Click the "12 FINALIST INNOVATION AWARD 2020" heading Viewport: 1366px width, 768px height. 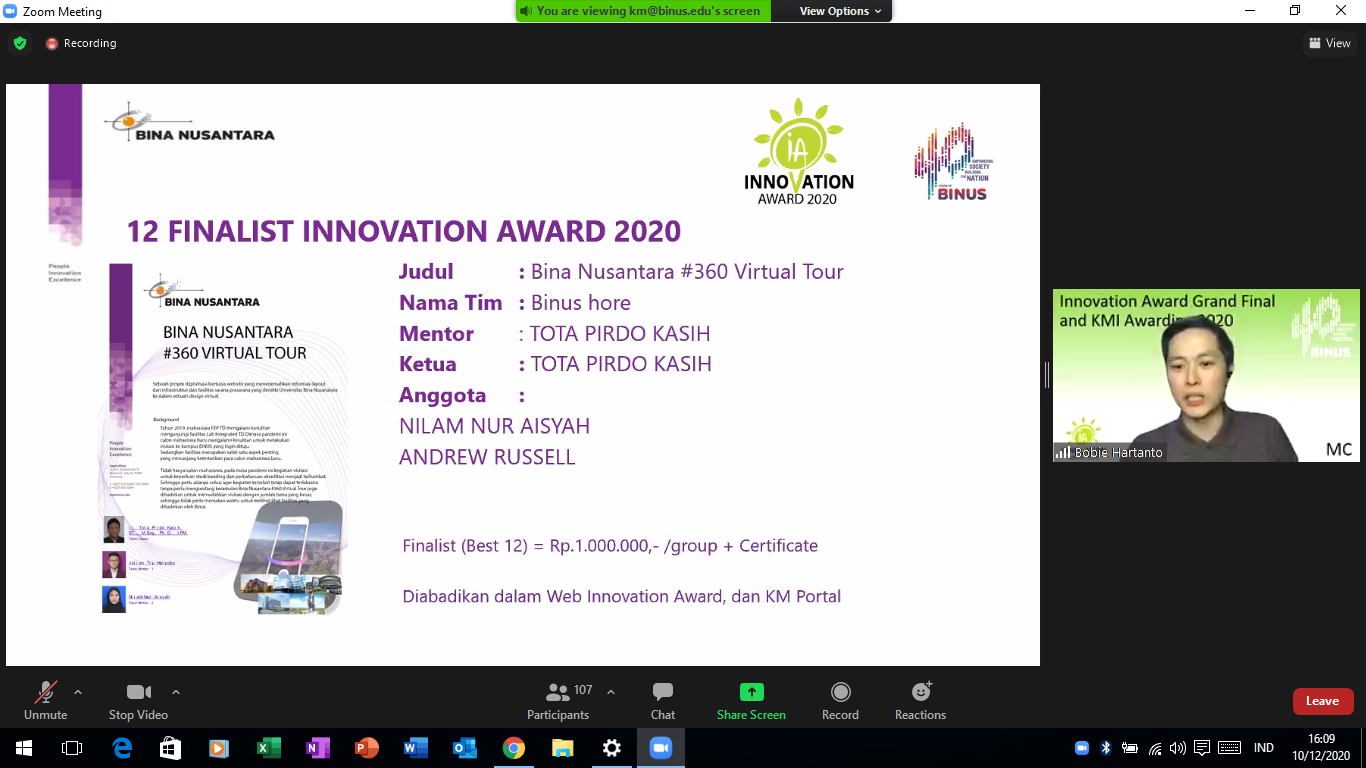[404, 231]
